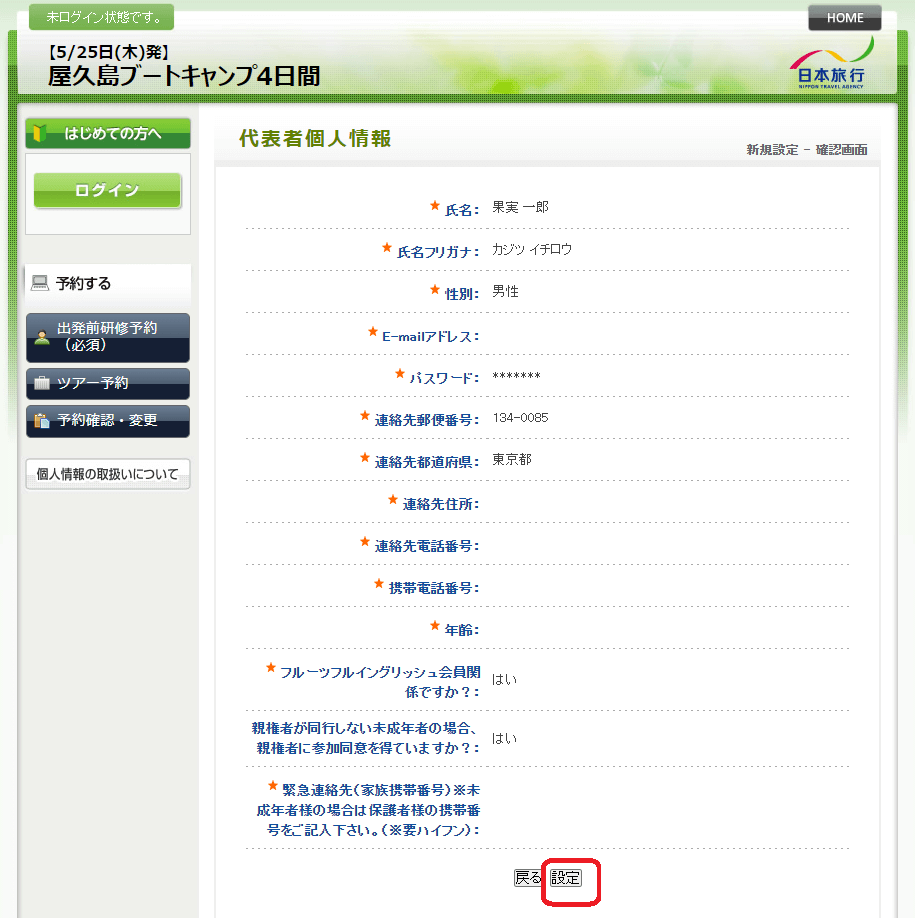This screenshot has height=918, width=915.
Task: Select the prefecture value 東京都
Action: (512, 460)
